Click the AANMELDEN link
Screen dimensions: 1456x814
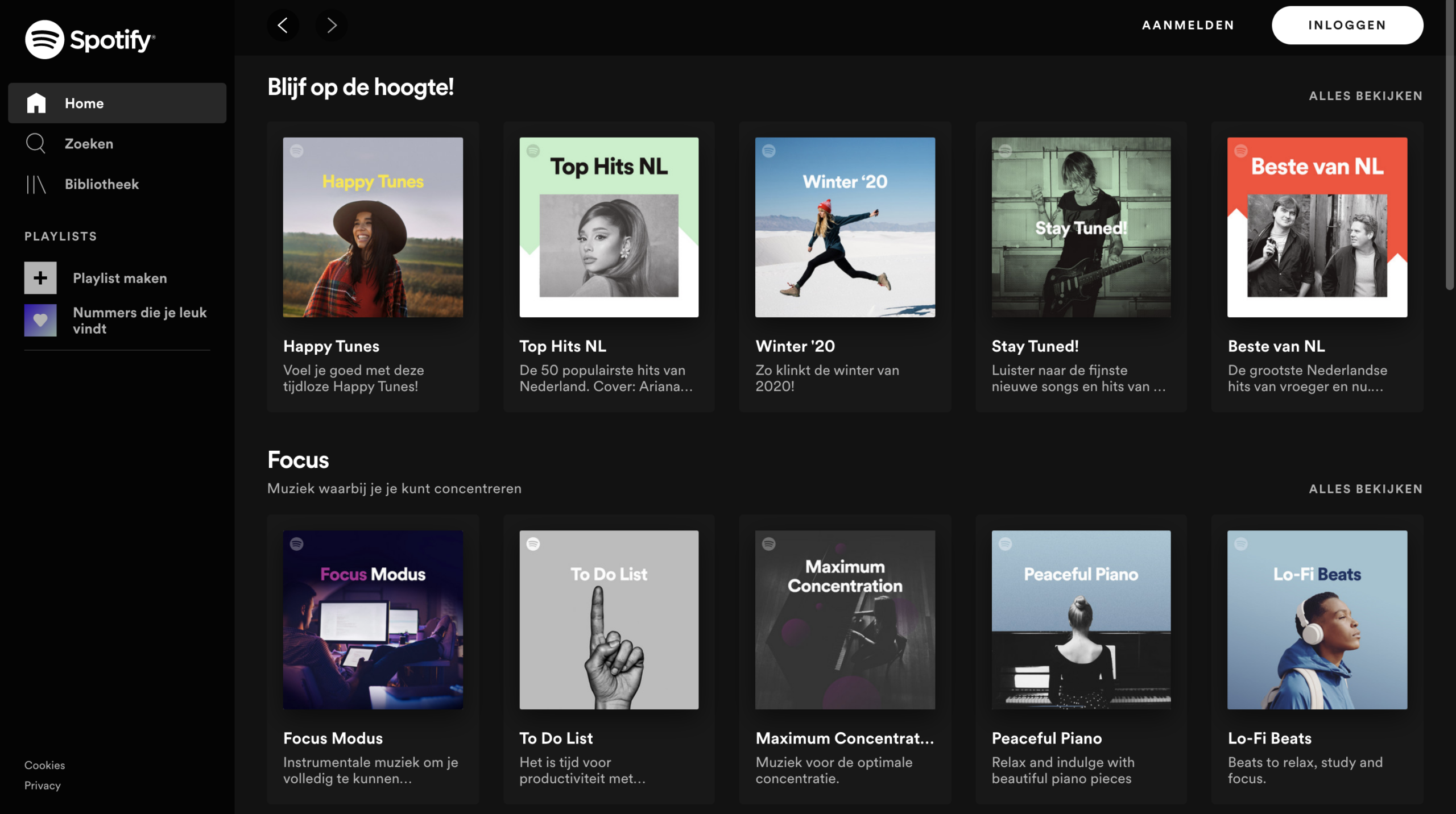point(1188,25)
